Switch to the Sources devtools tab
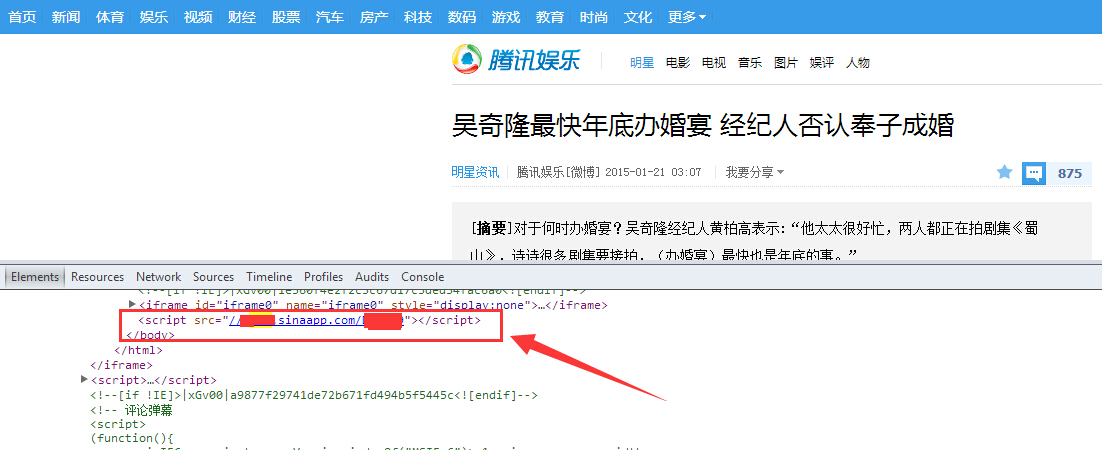Image resolution: width=1102 pixels, height=450 pixels. [214, 277]
